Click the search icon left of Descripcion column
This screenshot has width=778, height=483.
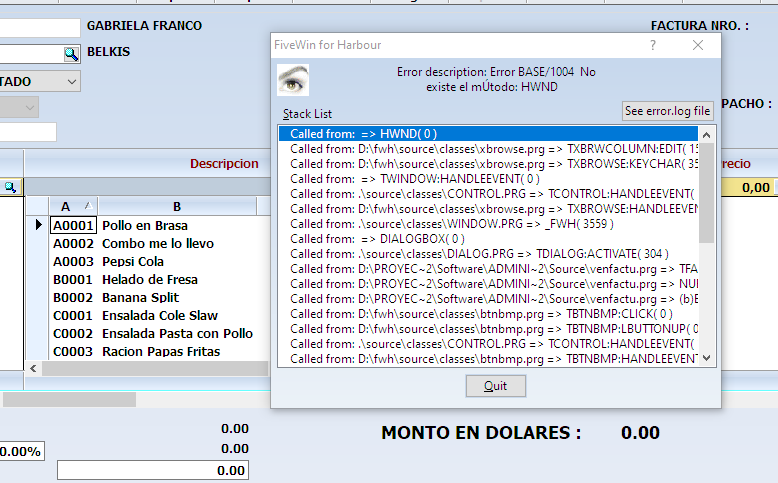point(10,187)
